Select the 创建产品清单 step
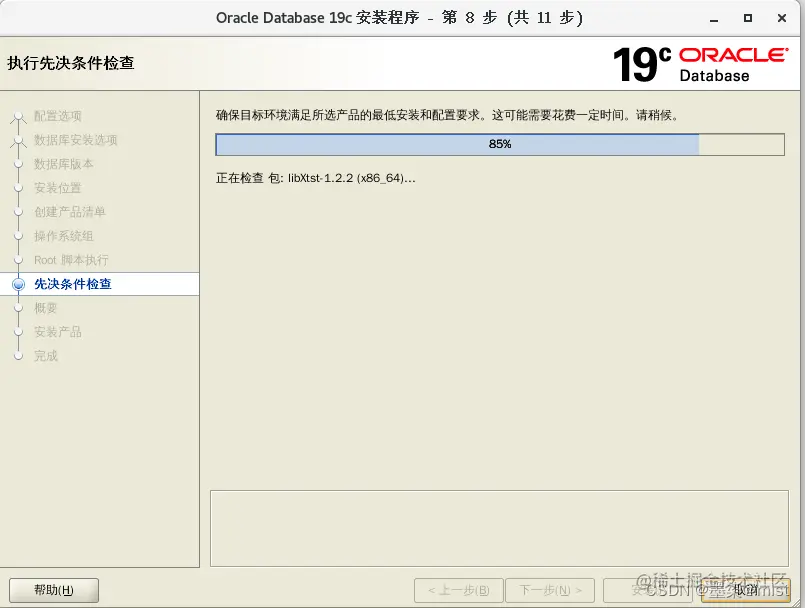Image resolution: width=805 pixels, height=608 pixels. pos(69,212)
